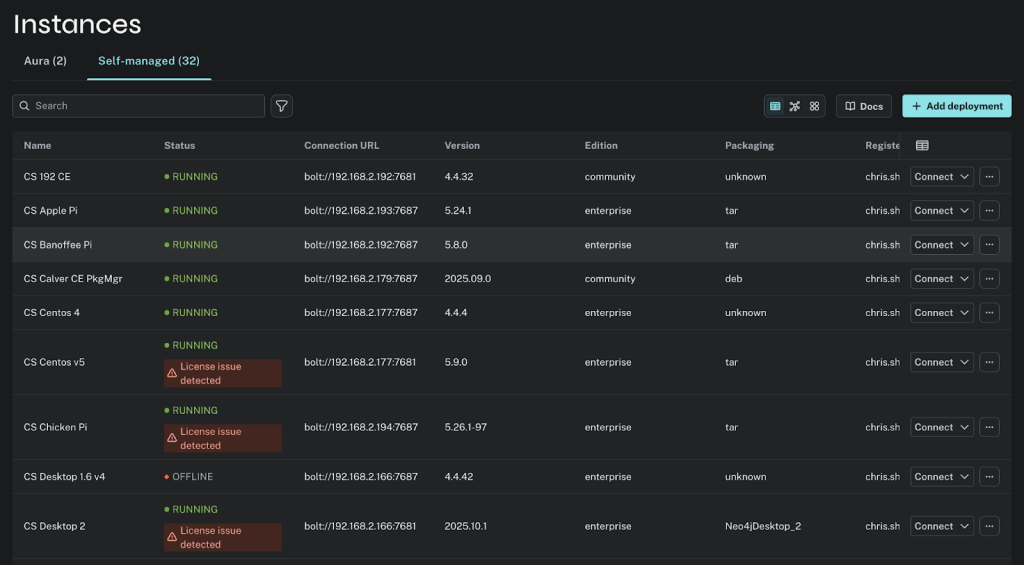The height and width of the screenshot is (565, 1024).
Task: Click the Neo4jDesktop_2 packaging cell
Action: click(763, 526)
